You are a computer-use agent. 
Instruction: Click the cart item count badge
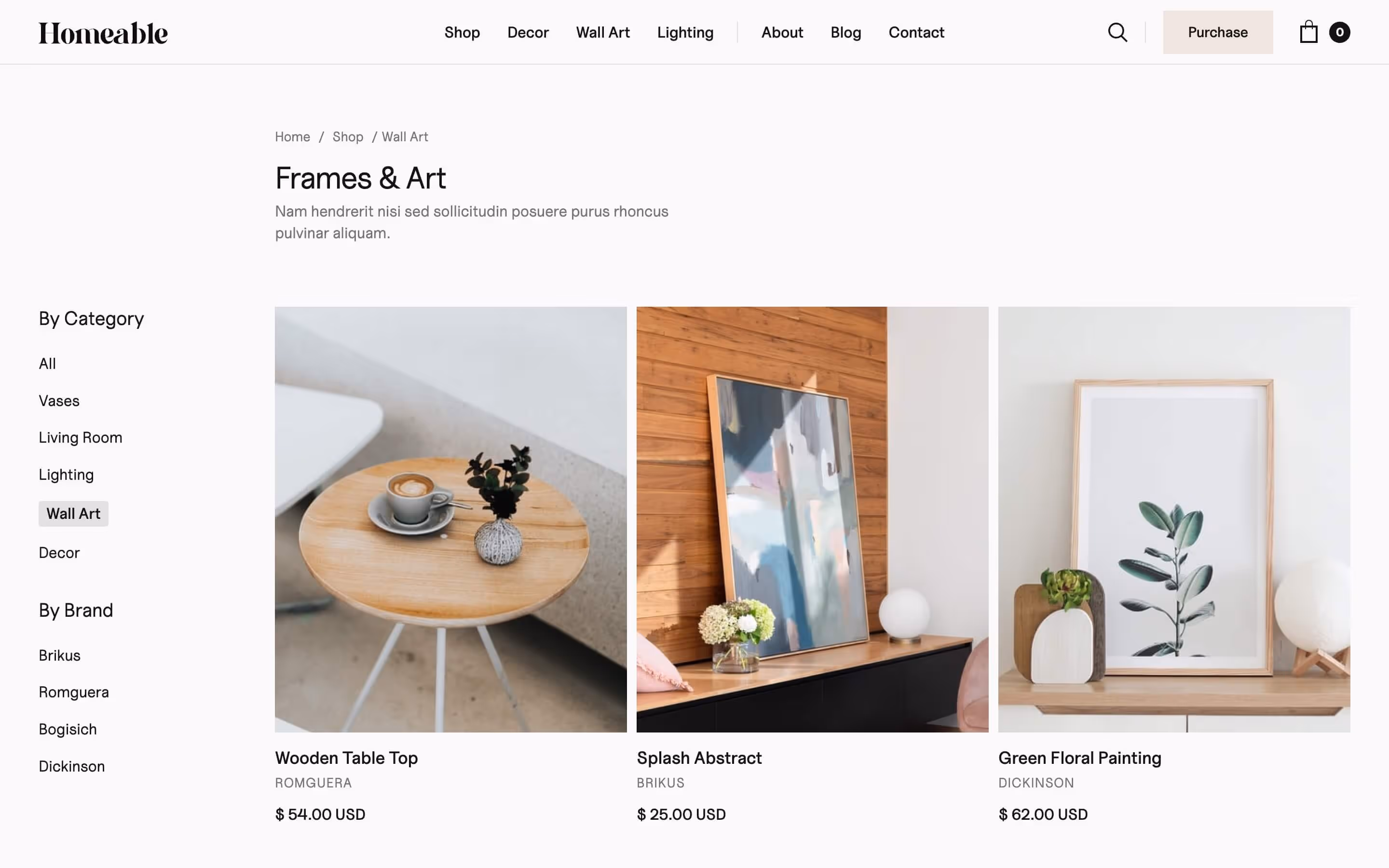[1339, 32]
